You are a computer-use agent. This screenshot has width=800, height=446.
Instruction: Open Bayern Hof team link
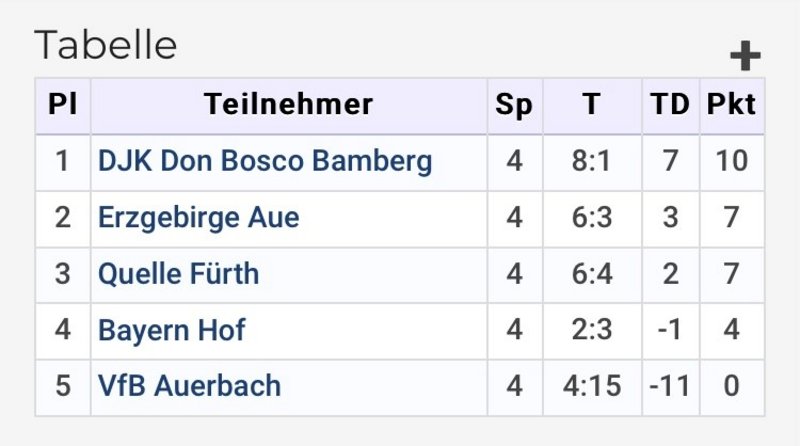[x=171, y=330]
